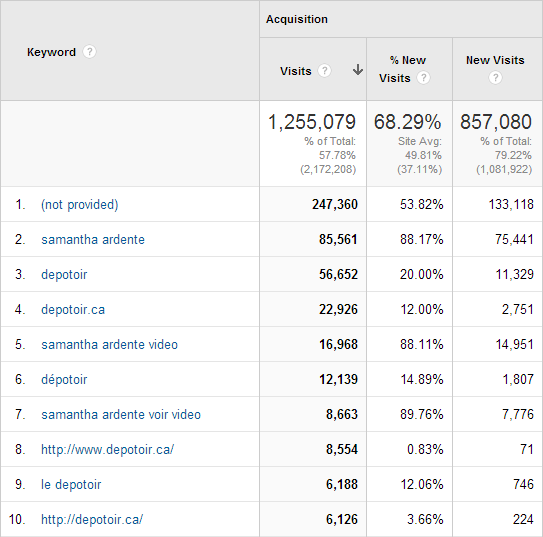Sort by New Visits column header
This screenshot has height=537, width=543.
point(495,60)
